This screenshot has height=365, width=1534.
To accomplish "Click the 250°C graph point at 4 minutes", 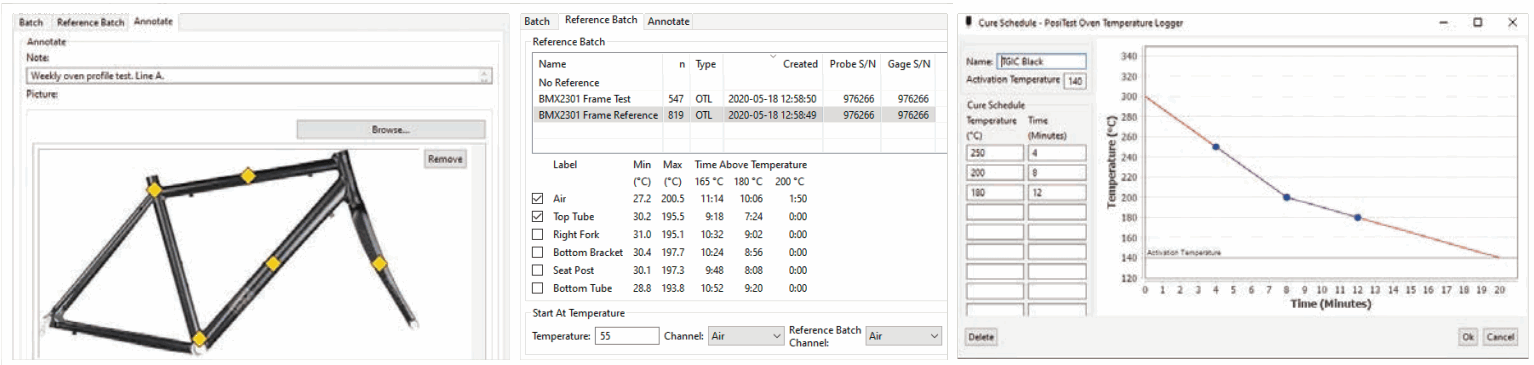I will point(1216,147).
